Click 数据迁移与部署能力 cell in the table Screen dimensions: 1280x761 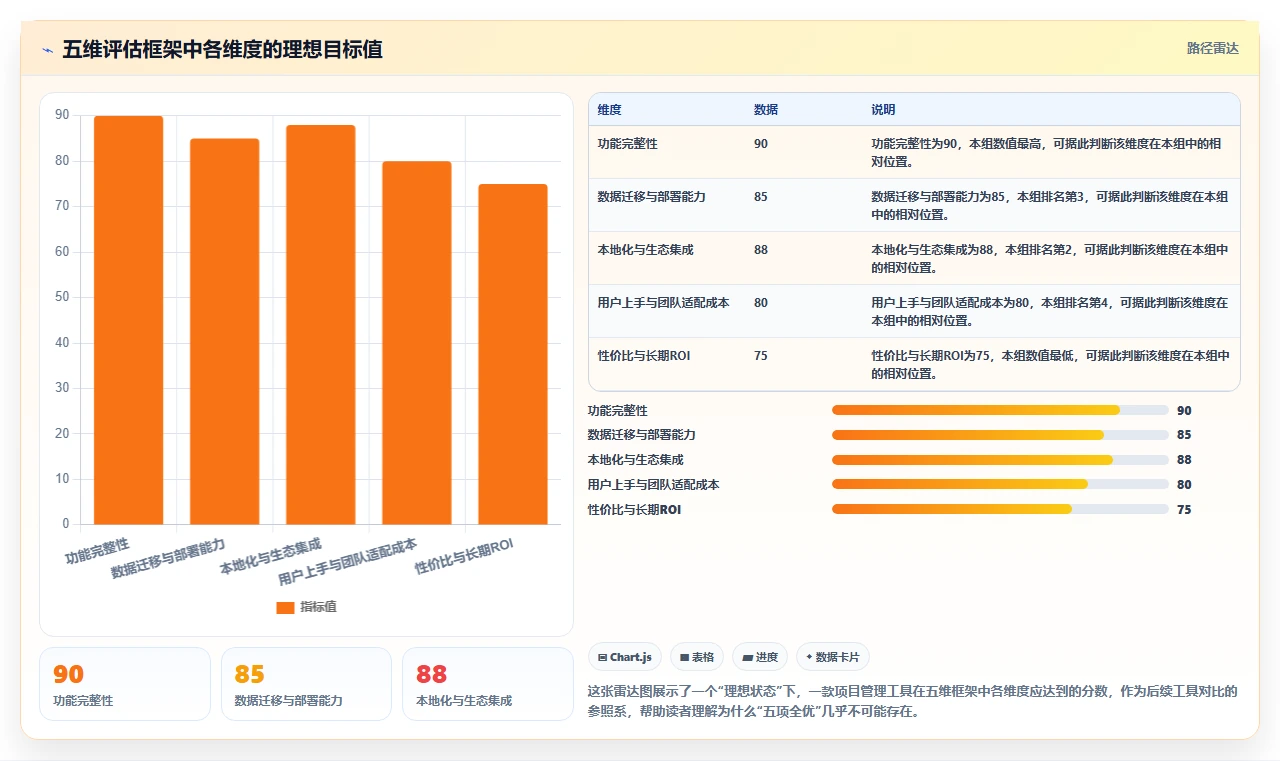(651, 197)
